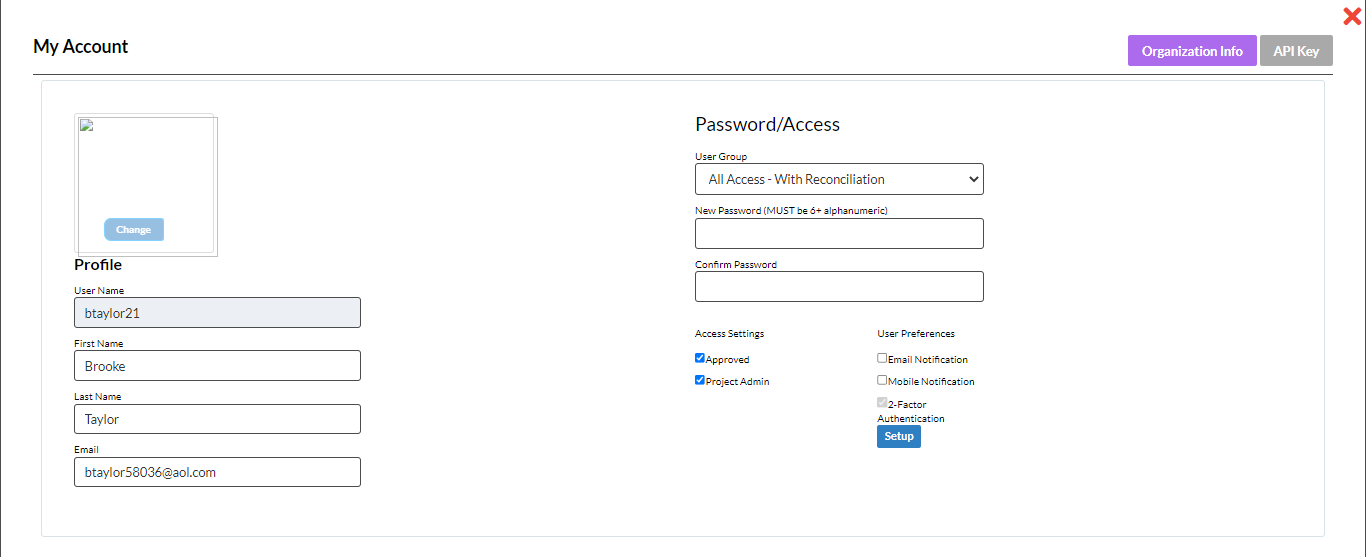Uncheck the Project Admin checkbox
Viewport: 1366px width, 557px height.
tap(700, 380)
